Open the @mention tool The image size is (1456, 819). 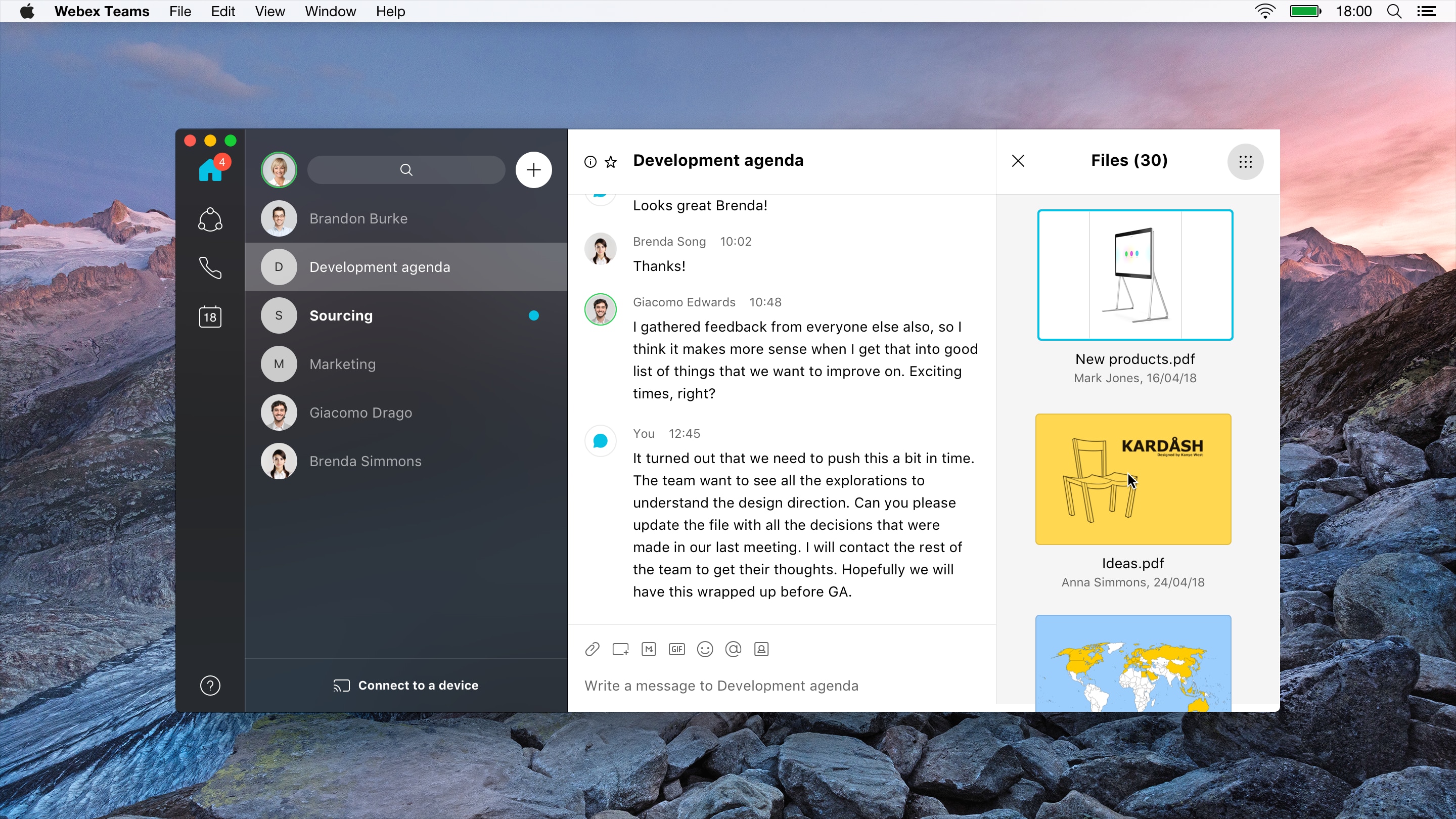[733, 649]
